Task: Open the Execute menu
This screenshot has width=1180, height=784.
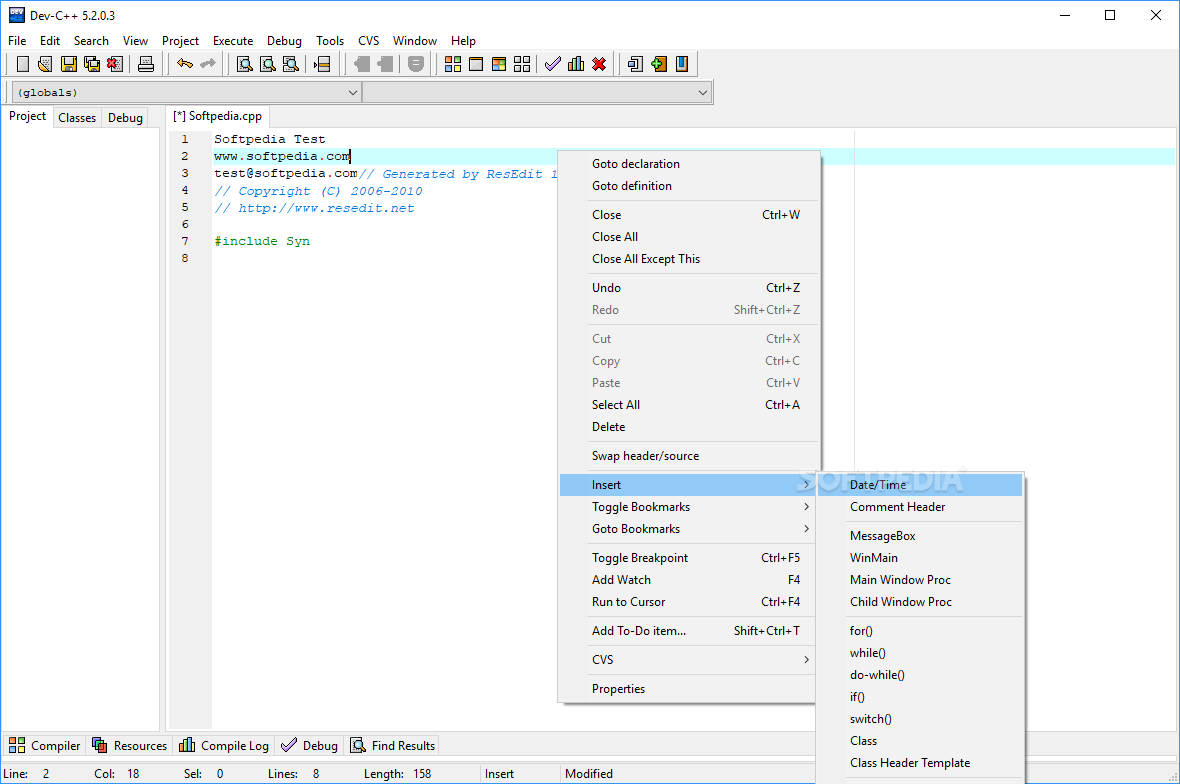Action: (x=233, y=41)
